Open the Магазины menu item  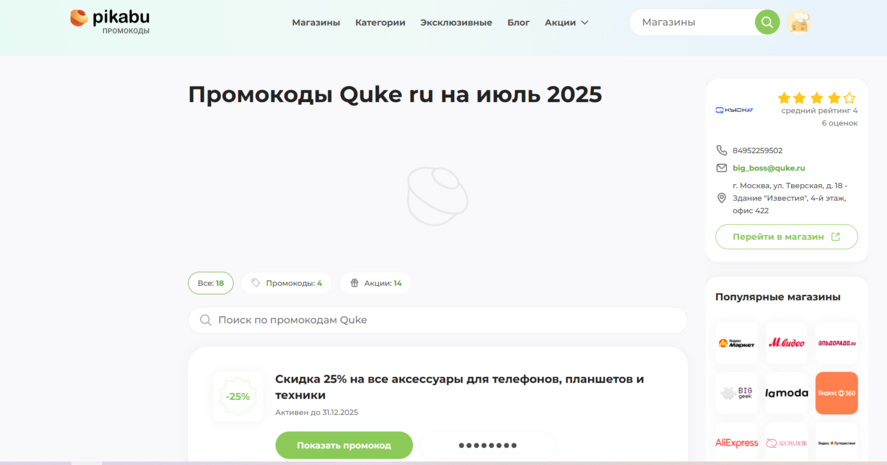(316, 23)
